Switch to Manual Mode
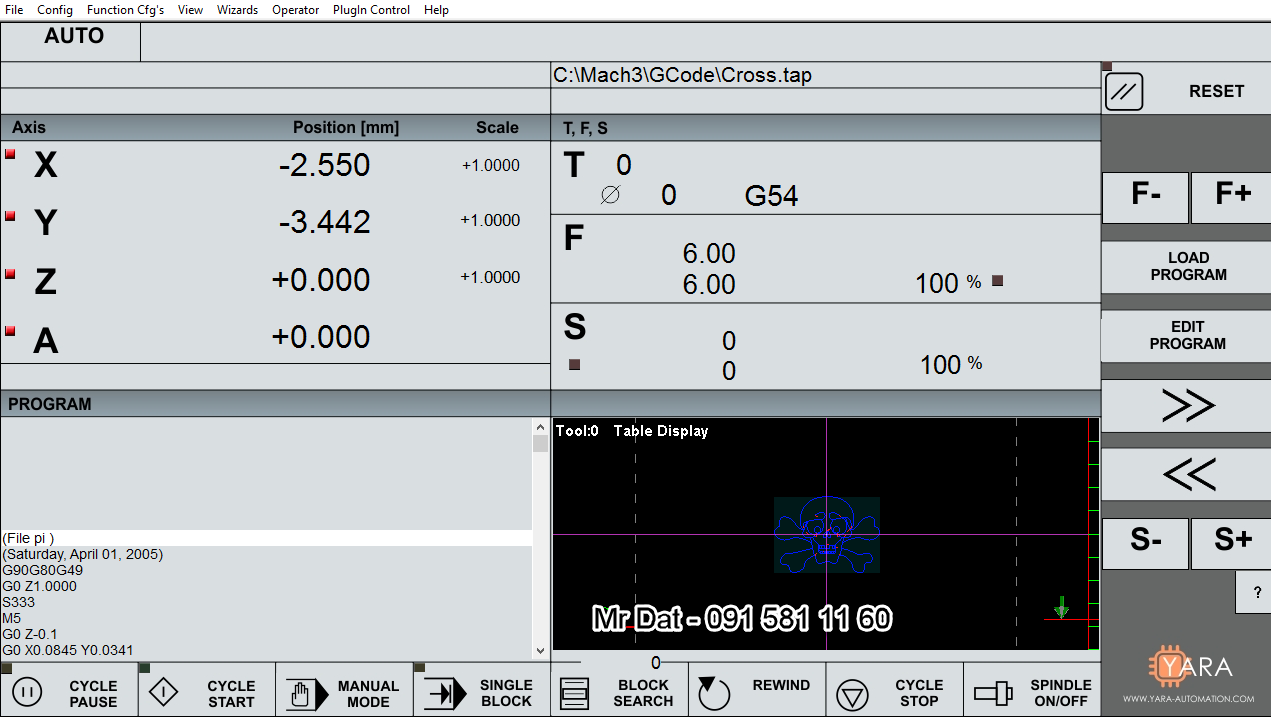The width and height of the screenshot is (1271, 717). tap(345, 692)
